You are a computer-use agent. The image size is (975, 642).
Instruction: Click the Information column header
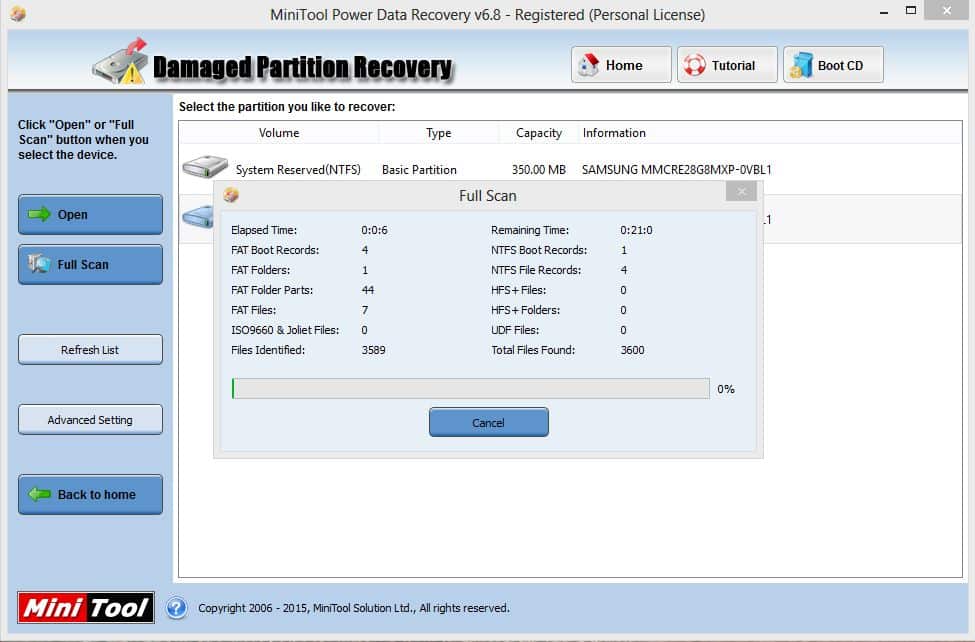point(614,133)
